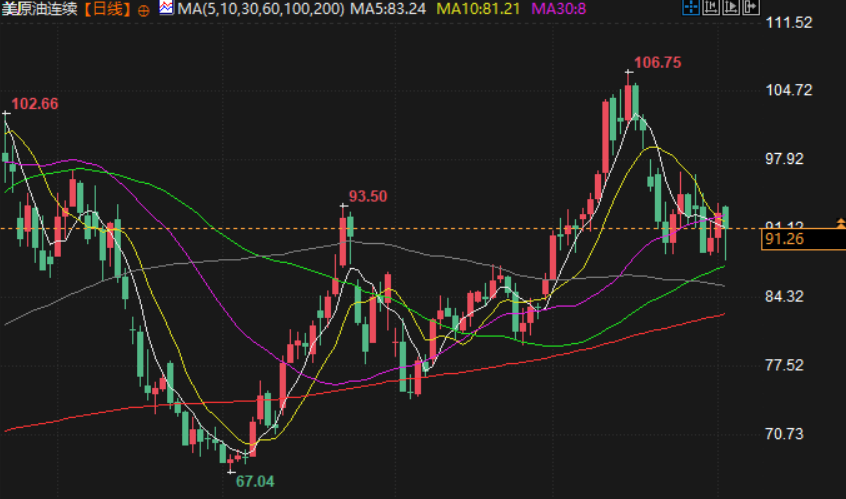Toggle the yellow MA10:81.21 line label
The width and height of the screenshot is (846, 499).
click(478, 9)
